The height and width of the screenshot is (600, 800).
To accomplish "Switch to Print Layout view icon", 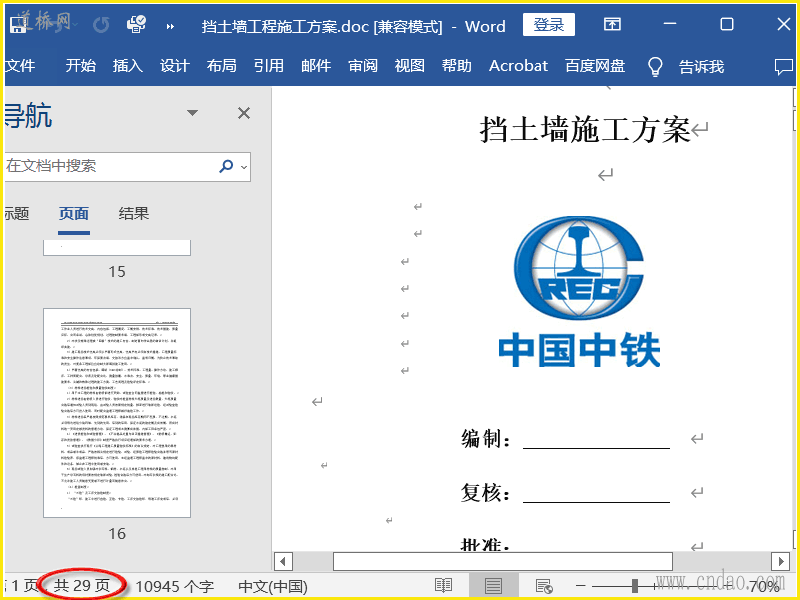I will click(x=493, y=586).
